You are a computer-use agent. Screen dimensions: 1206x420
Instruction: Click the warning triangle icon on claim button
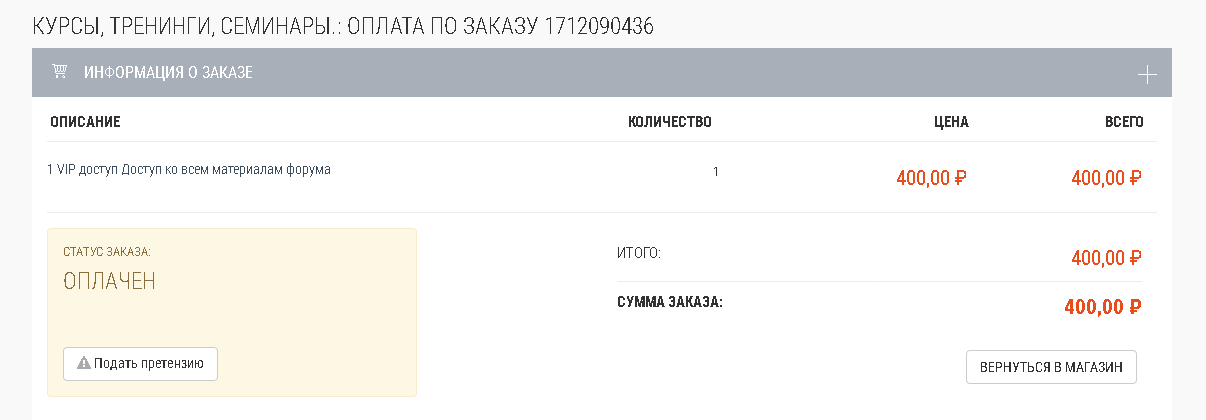pyautogui.click(x=84, y=363)
